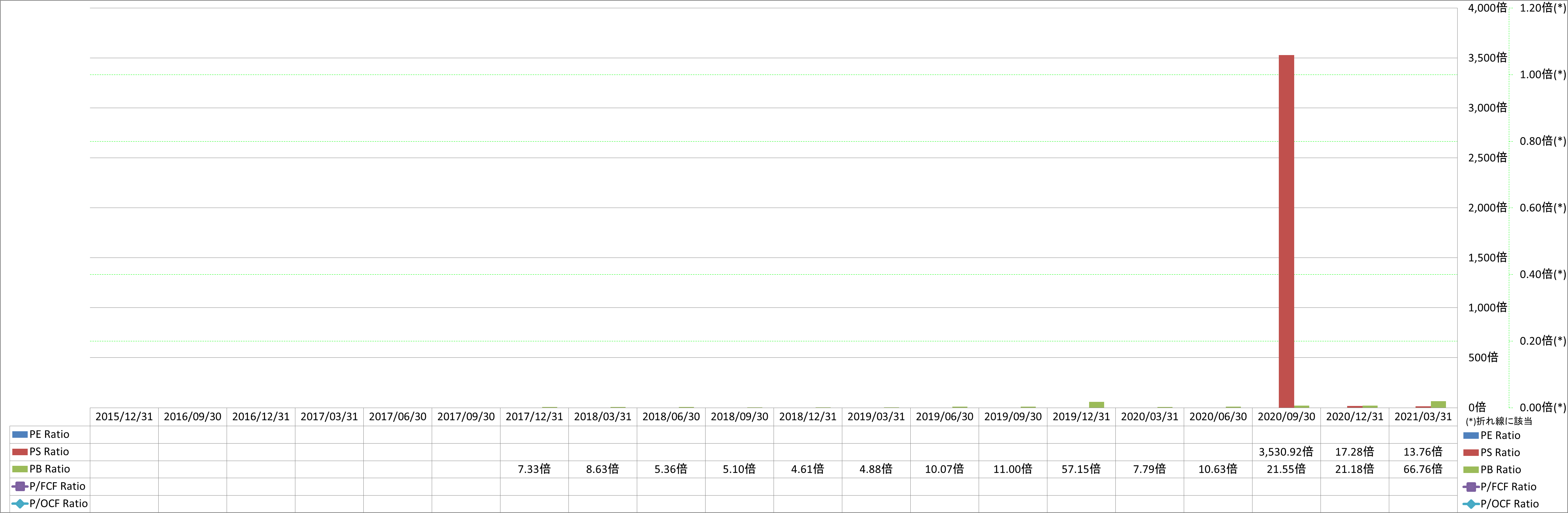The height and width of the screenshot is (513, 1568).
Task: Click the 2016/12/31 date column header
Action: point(260,417)
